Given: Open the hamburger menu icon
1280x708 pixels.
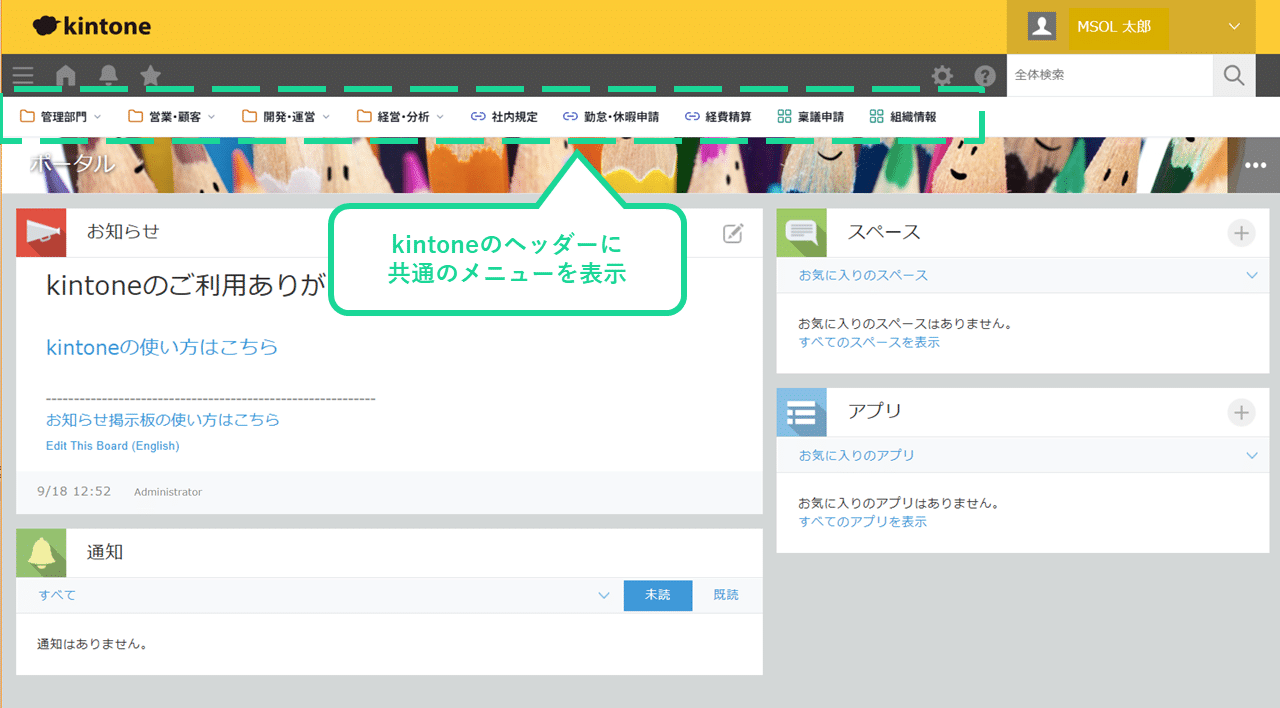Looking at the screenshot, I should [23, 75].
